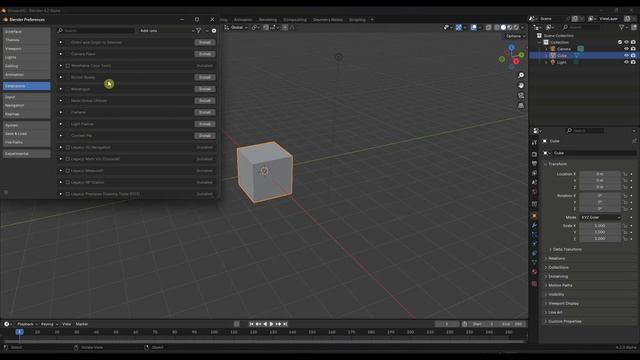Click the outliner filter funnel icon
This screenshot has height=360, width=640.
pyautogui.click(x=622, y=27)
